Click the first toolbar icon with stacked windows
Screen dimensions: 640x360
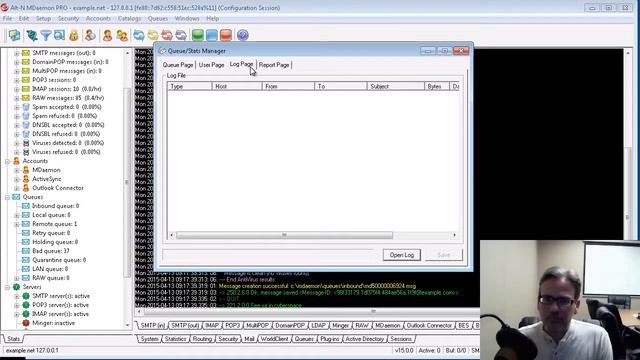coord(14,36)
